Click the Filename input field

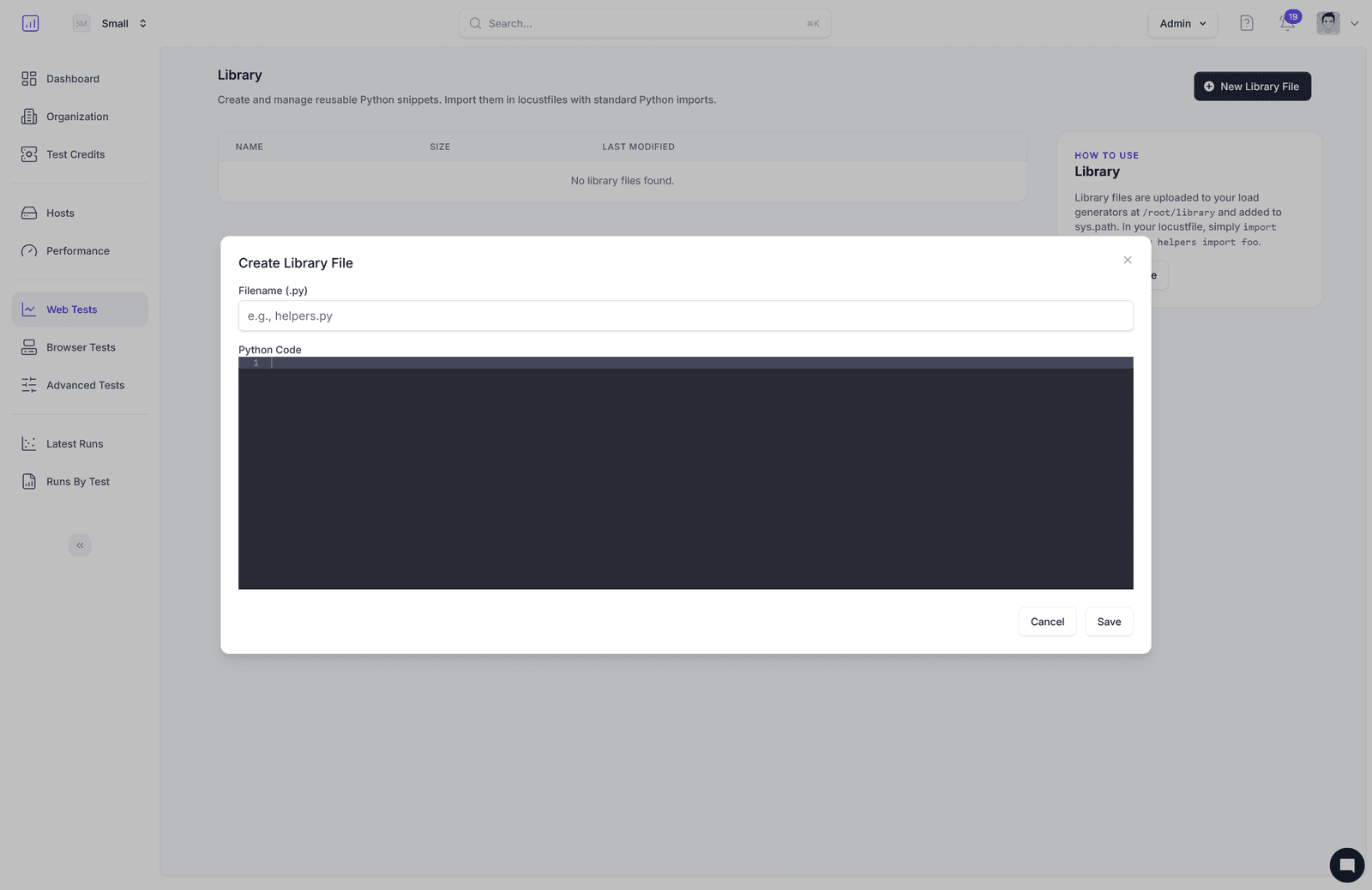(685, 316)
